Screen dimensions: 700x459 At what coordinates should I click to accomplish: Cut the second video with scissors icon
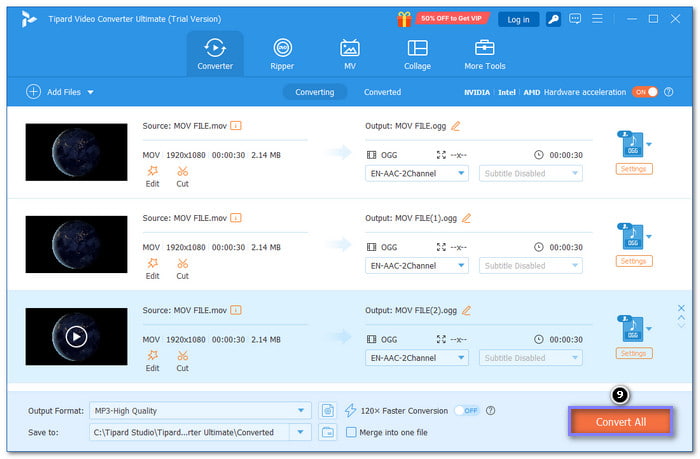(182, 269)
